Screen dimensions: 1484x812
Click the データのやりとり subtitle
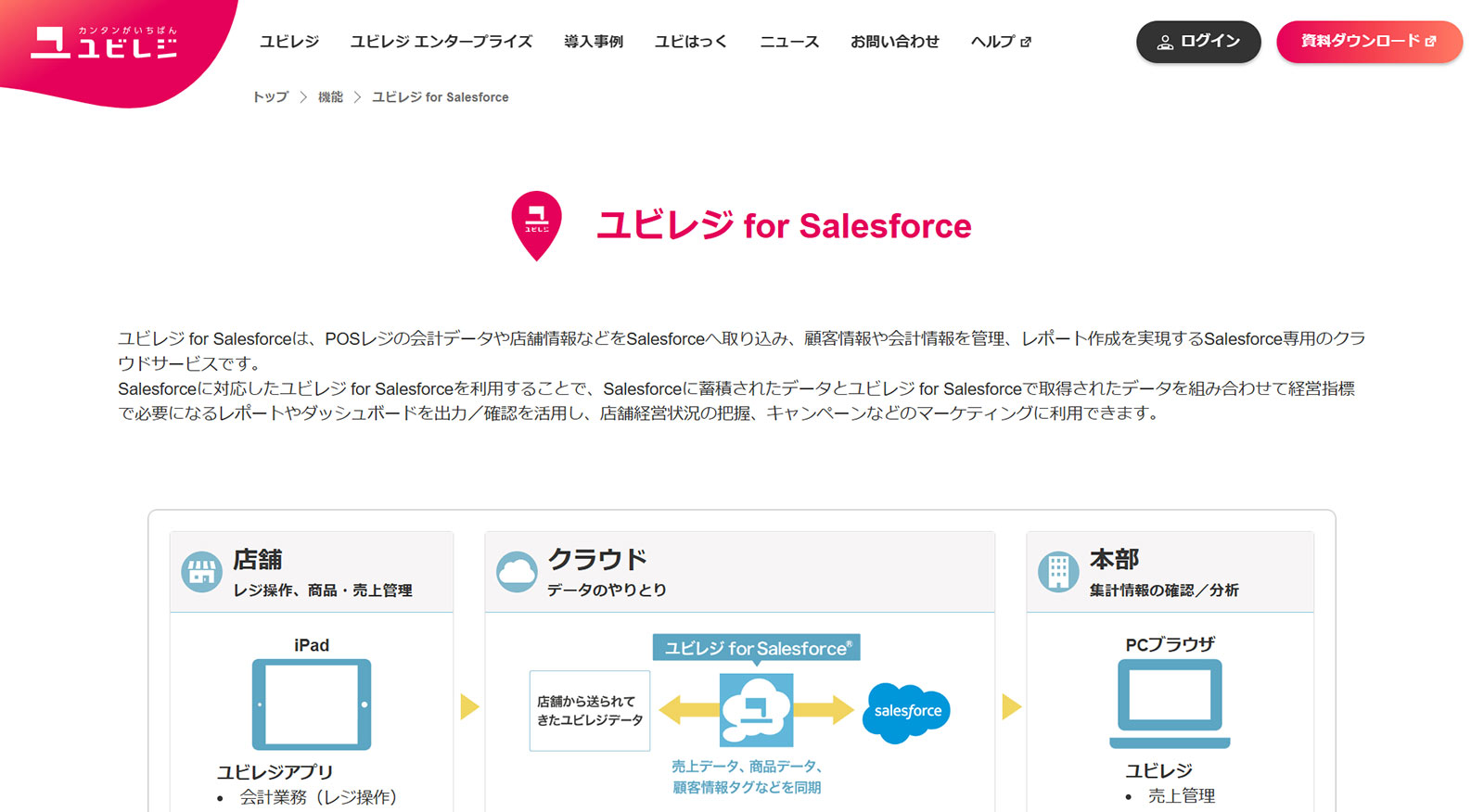[607, 590]
